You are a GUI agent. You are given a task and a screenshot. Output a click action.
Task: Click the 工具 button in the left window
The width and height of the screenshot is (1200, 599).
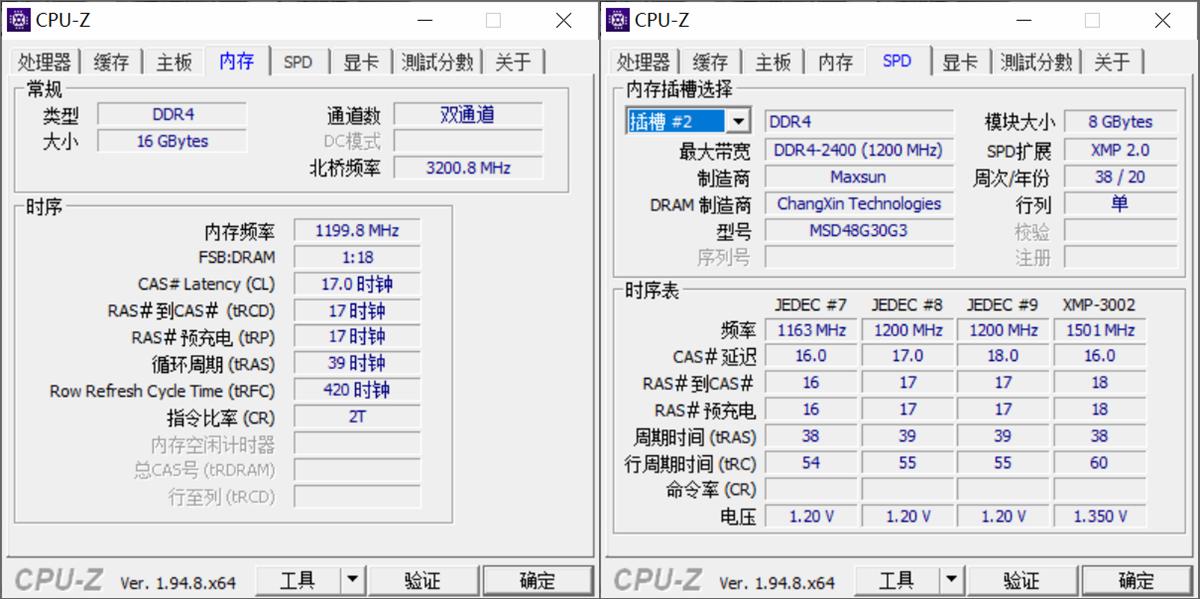click(x=298, y=580)
